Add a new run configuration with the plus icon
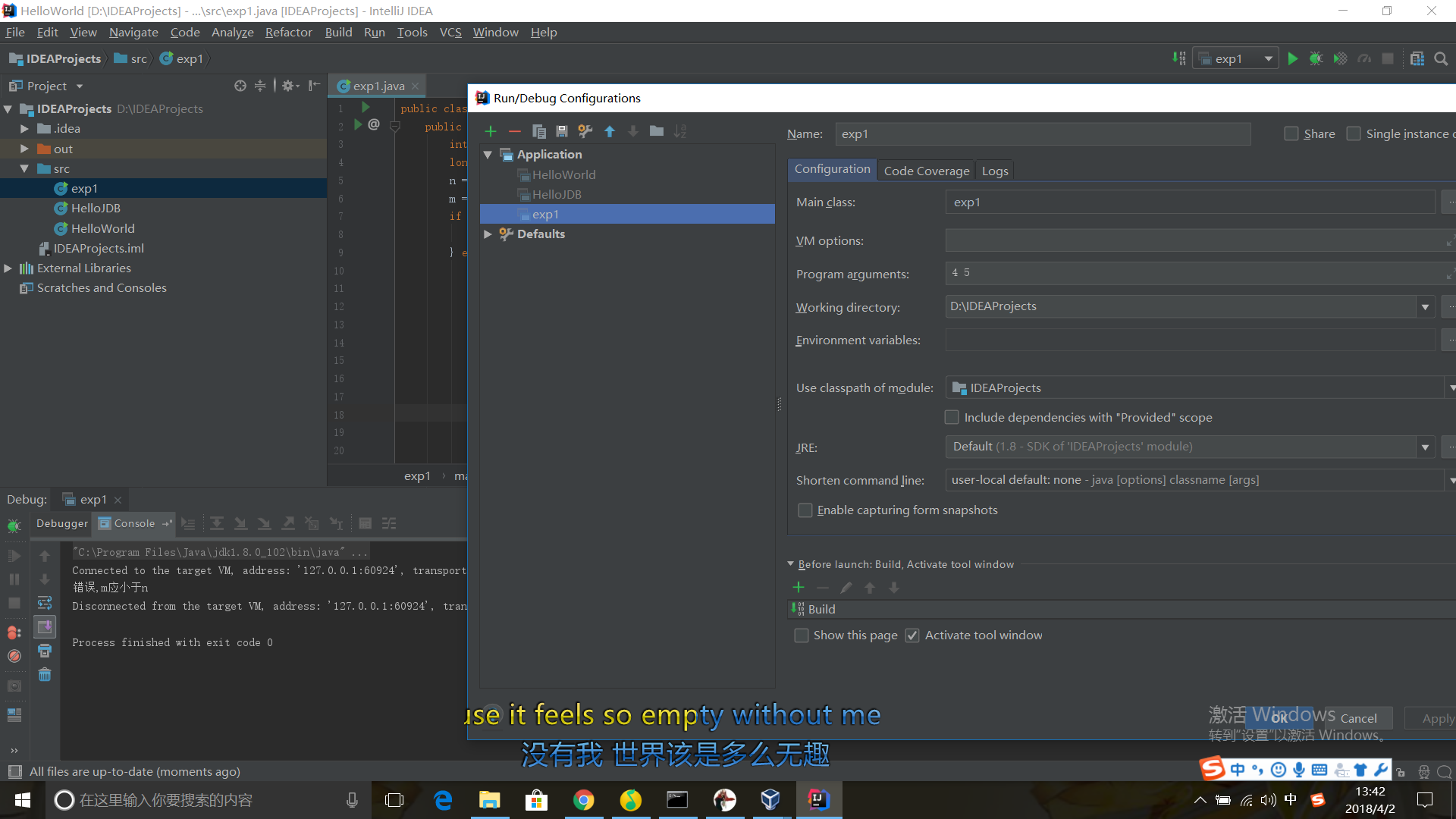Image resolution: width=1456 pixels, height=819 pixels. [x=491, y=131]
